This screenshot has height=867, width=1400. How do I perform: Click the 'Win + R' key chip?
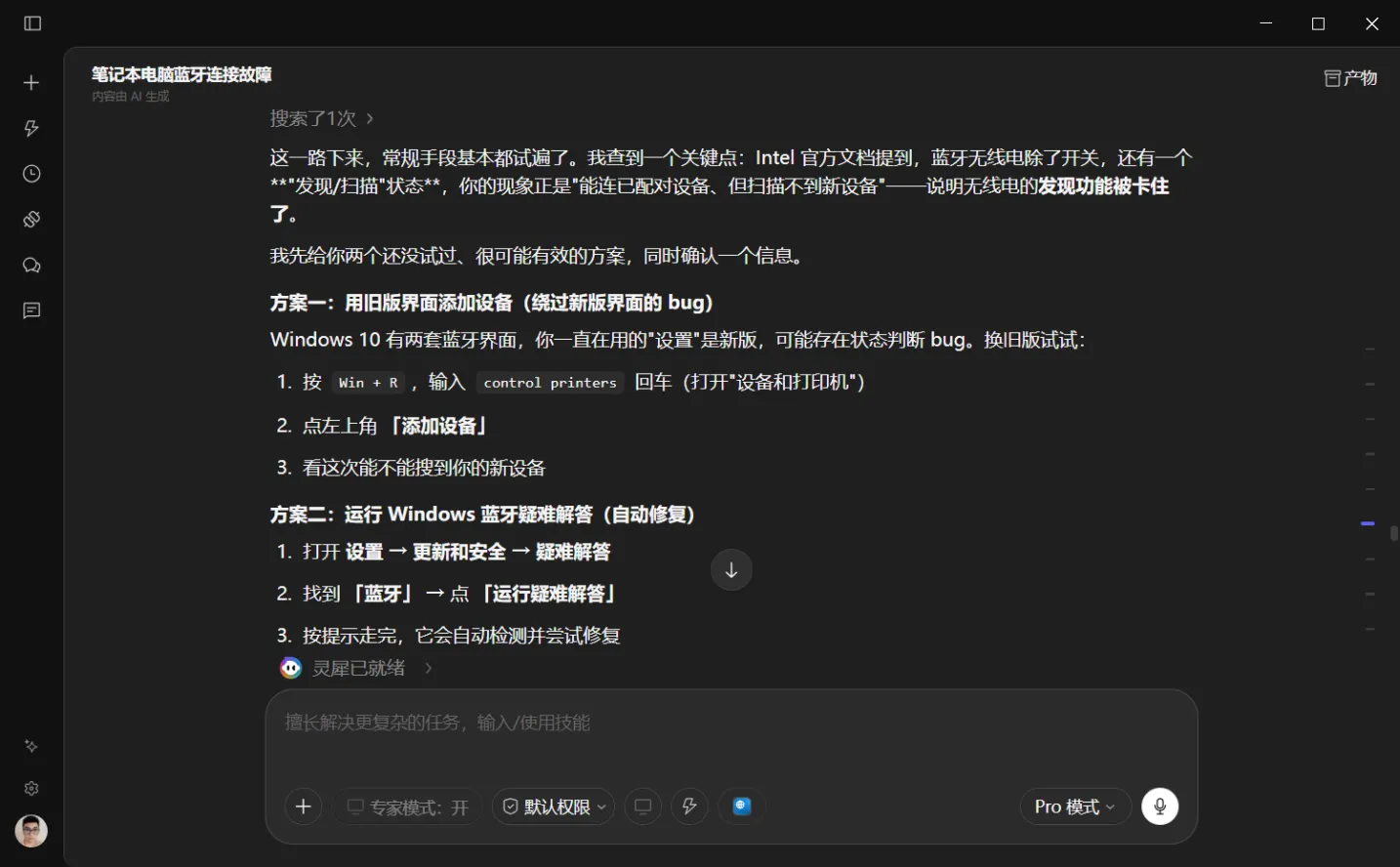coord(368,383)
